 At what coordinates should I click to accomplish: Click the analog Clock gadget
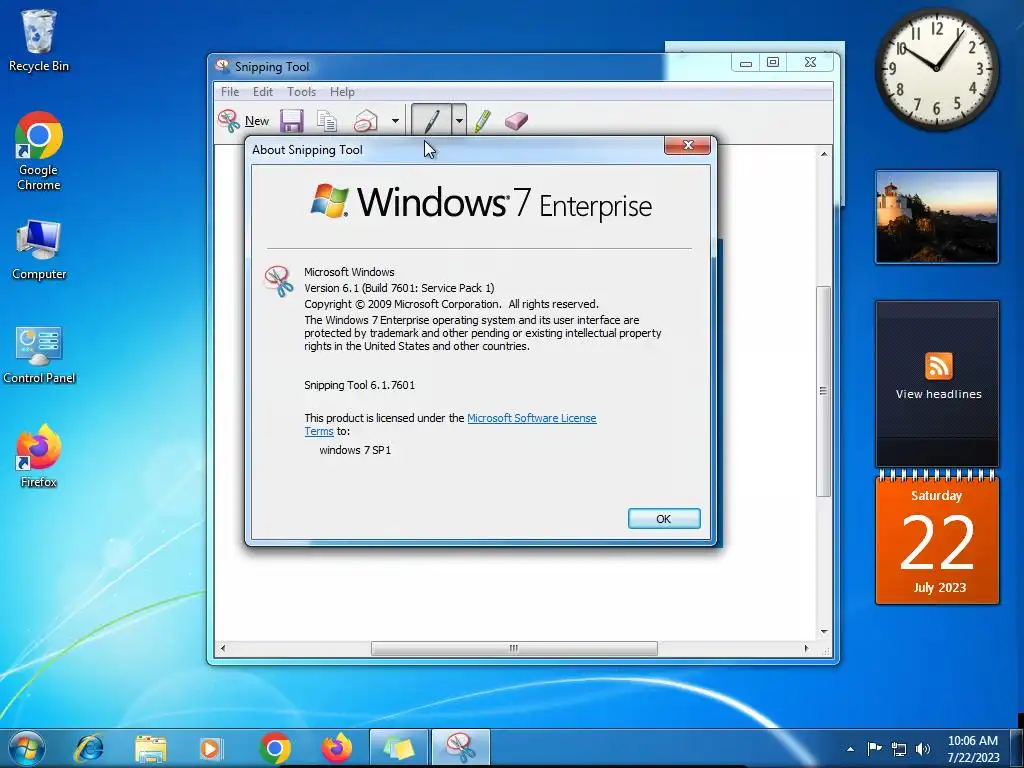[x=936, y=68]
